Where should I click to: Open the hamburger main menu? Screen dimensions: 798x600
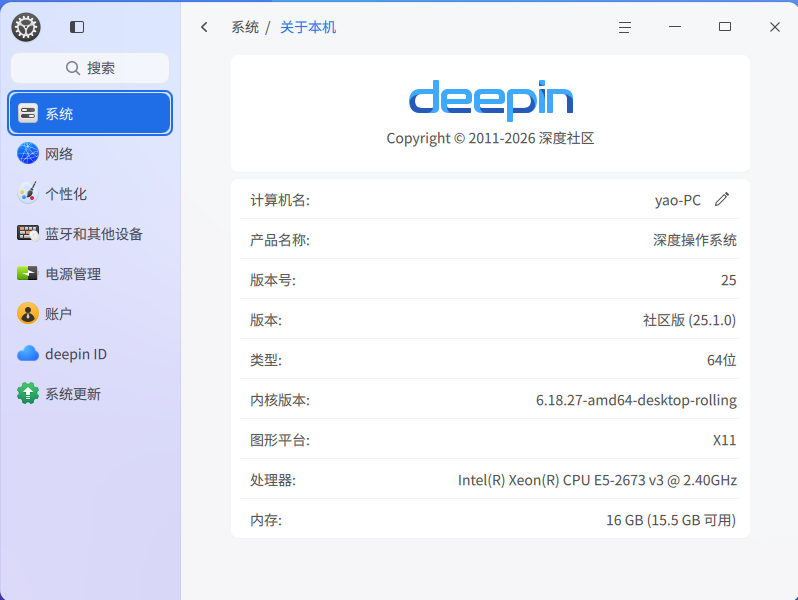(x=625, y=27)
